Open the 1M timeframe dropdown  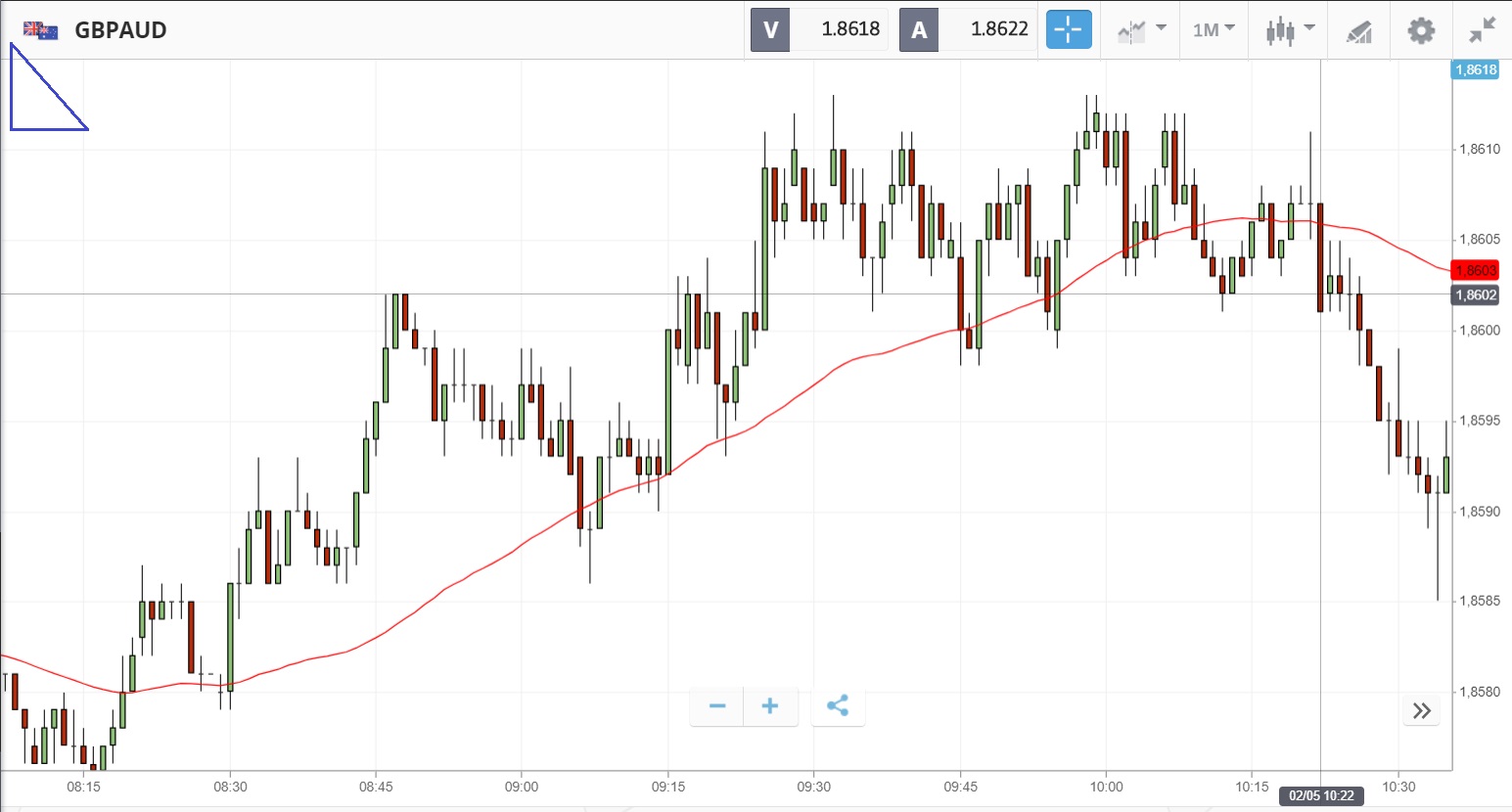click(x=1214, y=30)
